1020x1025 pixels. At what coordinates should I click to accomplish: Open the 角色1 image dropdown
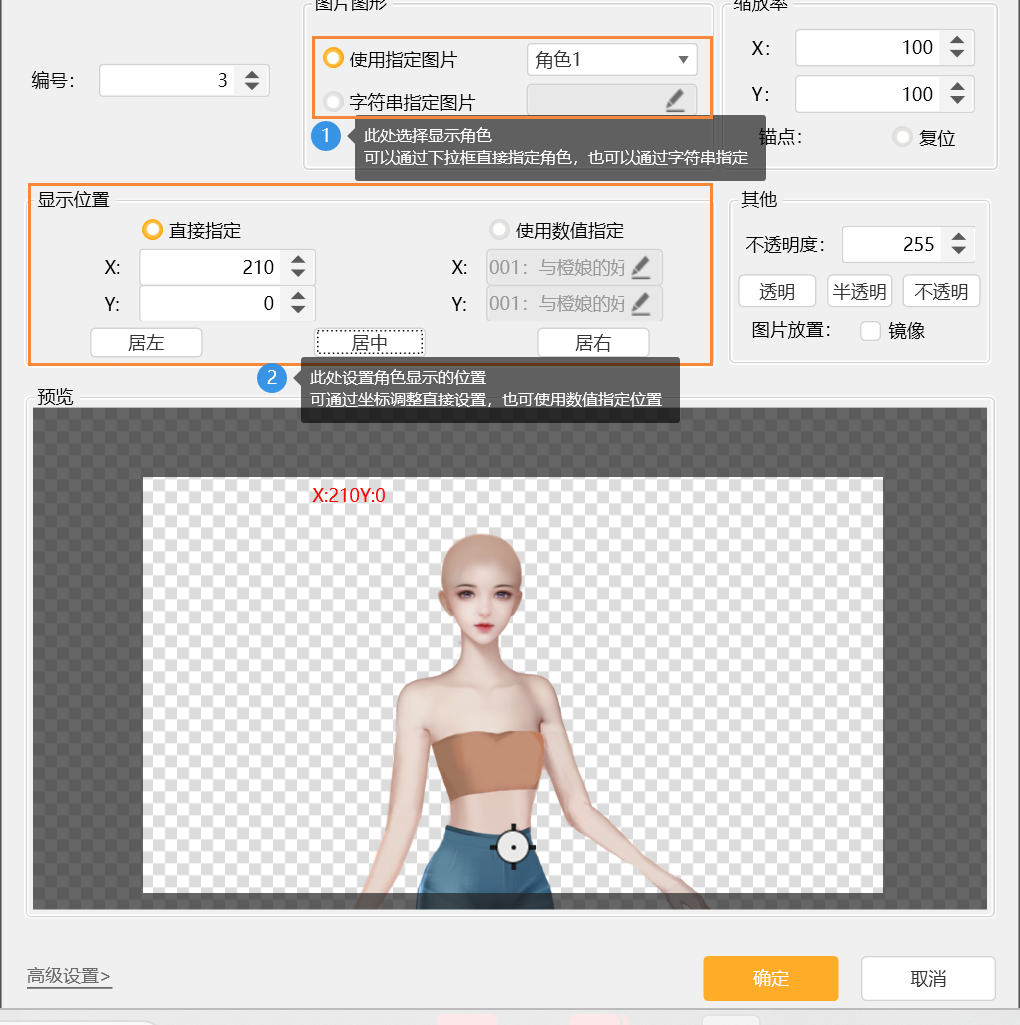pyautogui.click(x=612, y=60)
